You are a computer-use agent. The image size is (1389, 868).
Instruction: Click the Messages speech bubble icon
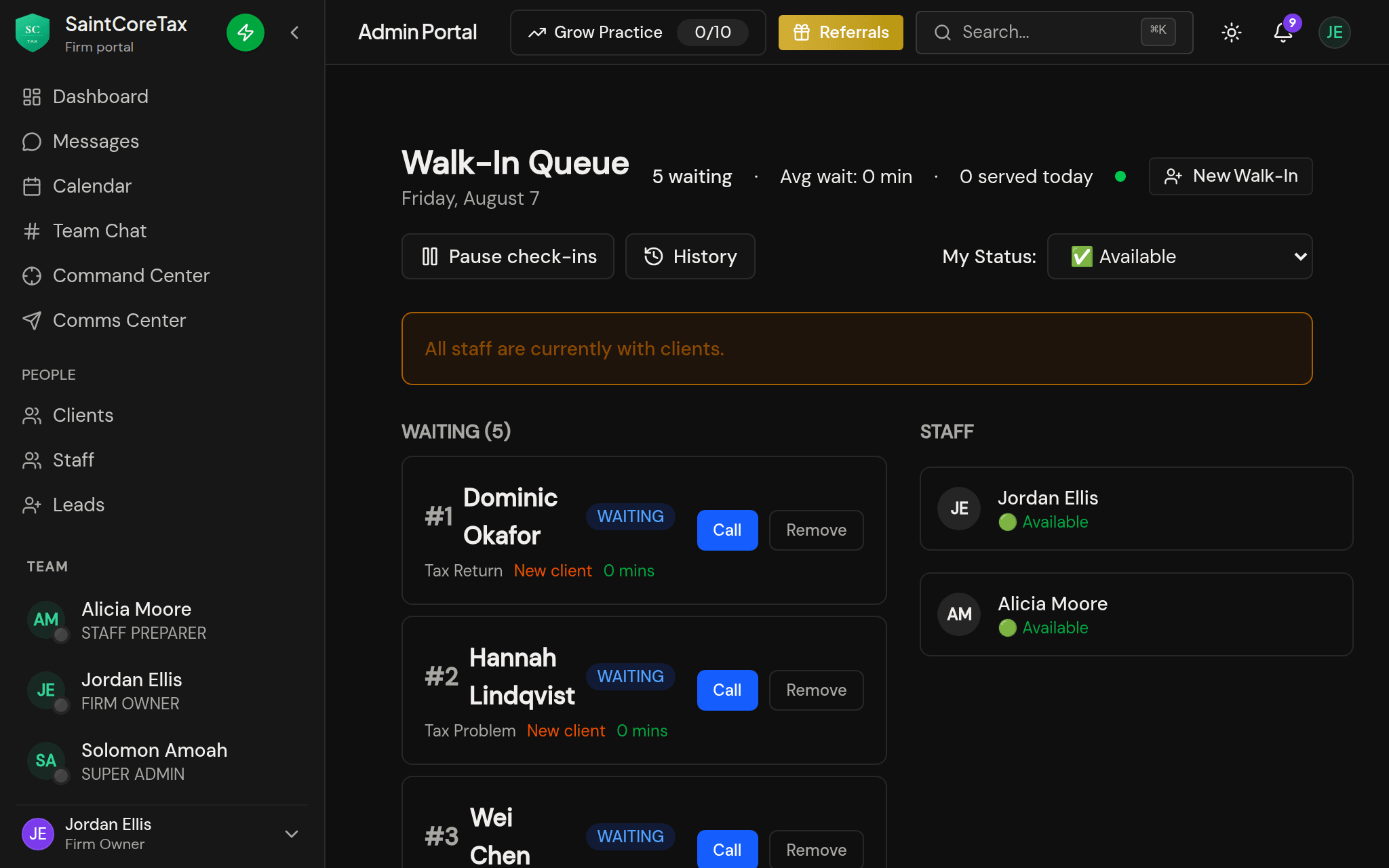32,142
